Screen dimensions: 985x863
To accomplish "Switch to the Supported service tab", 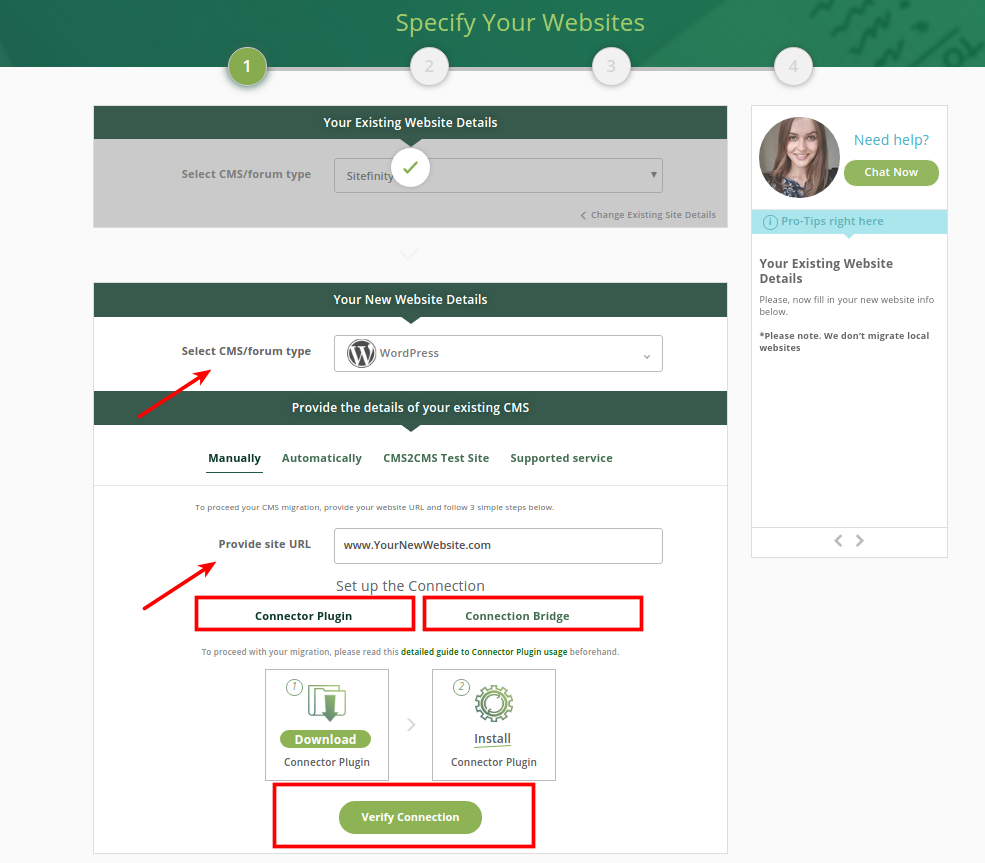I will tap(561, 459).
